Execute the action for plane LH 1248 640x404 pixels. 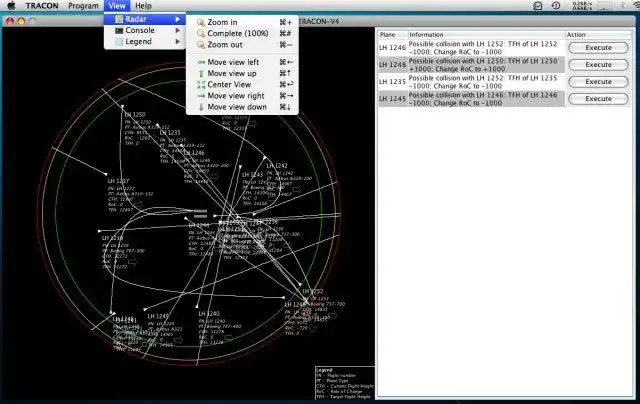tap(598, 65)
